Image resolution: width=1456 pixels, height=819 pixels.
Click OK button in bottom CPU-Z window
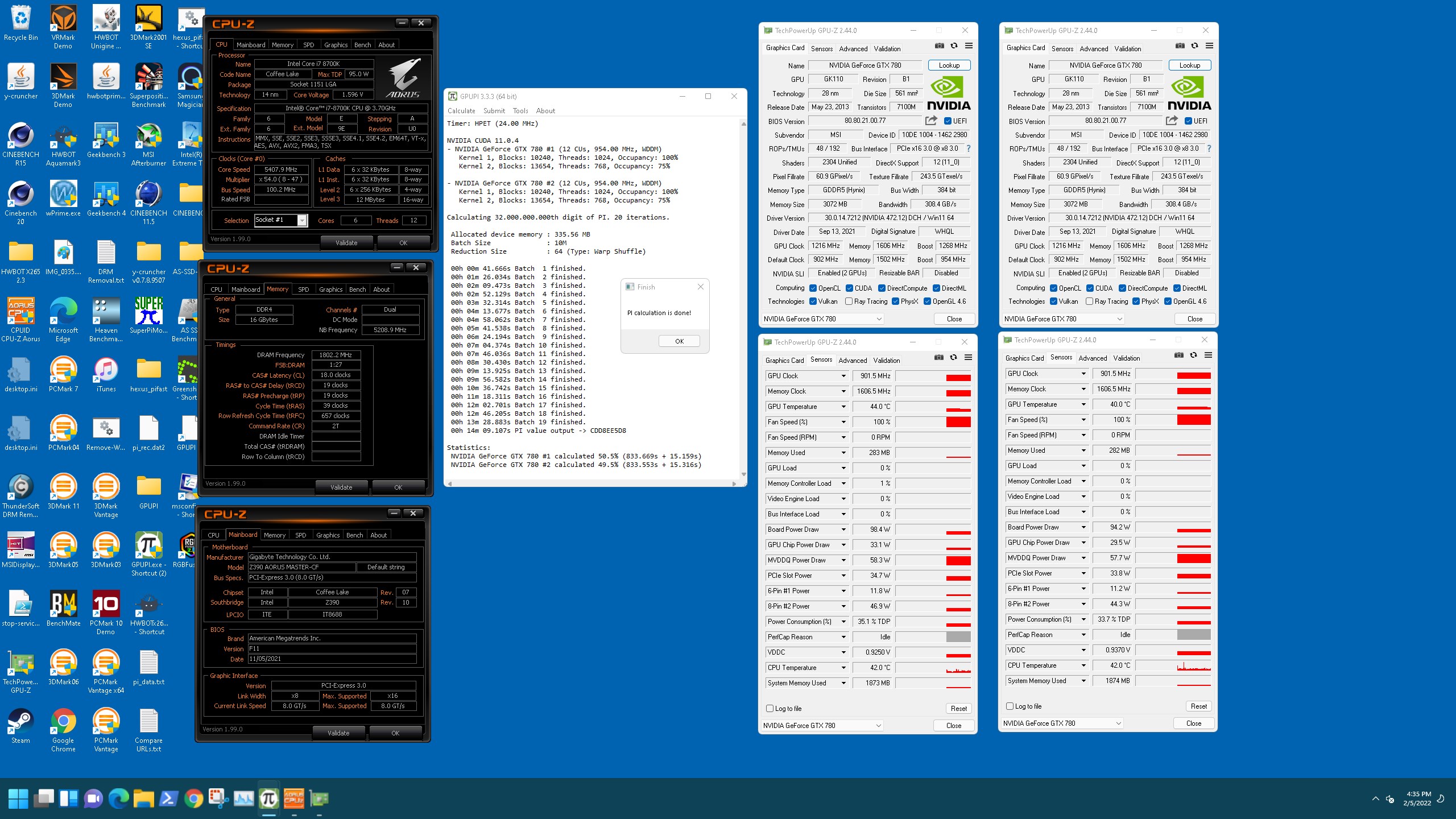point(395,733)
